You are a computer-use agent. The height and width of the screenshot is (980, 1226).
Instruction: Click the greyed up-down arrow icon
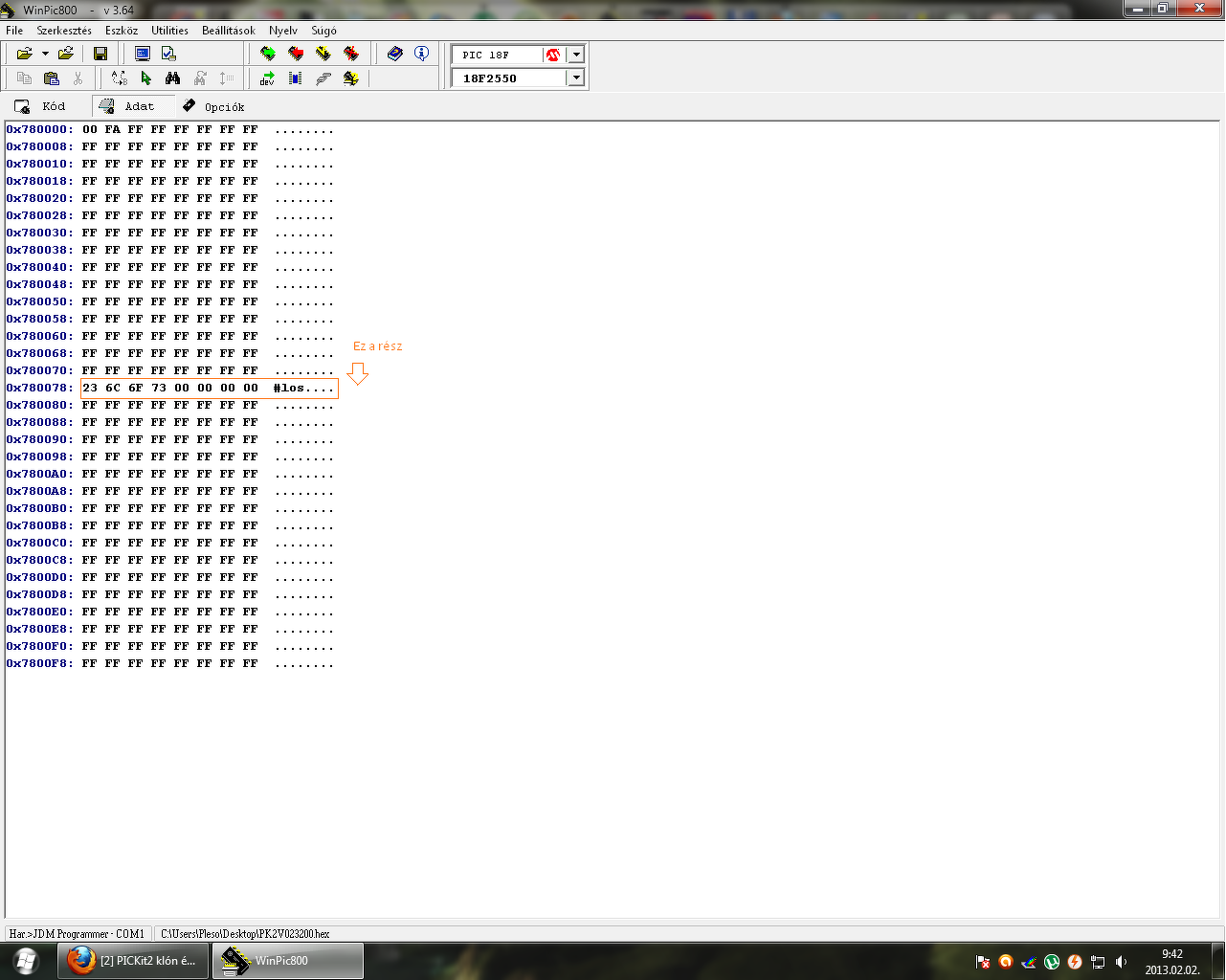[x=226, y=78]
